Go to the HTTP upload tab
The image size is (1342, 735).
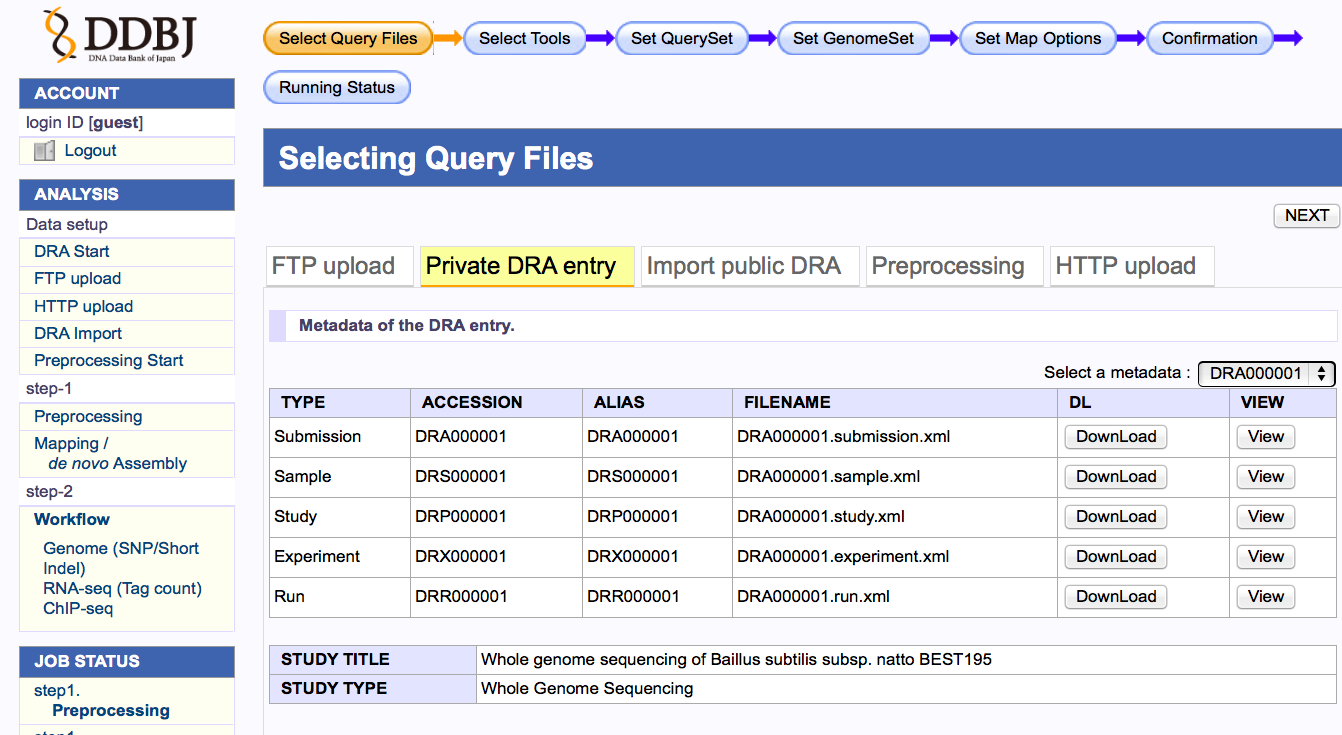1125,266
